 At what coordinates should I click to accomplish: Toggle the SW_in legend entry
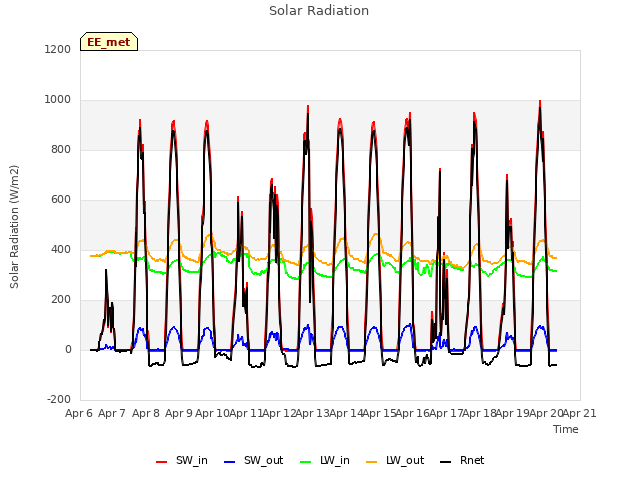pos(182,461)
